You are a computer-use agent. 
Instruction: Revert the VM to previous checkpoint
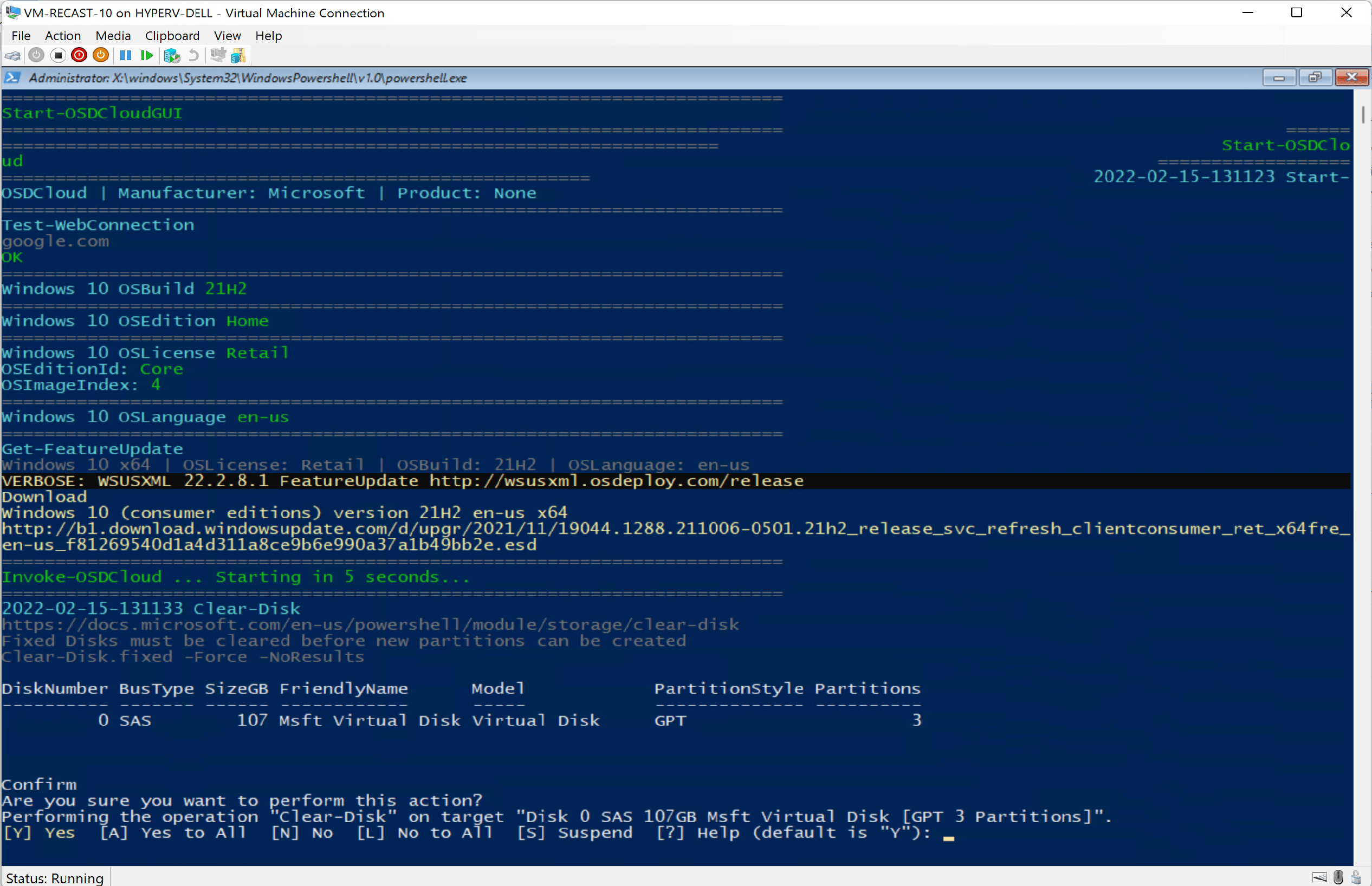tap(194, 55)
